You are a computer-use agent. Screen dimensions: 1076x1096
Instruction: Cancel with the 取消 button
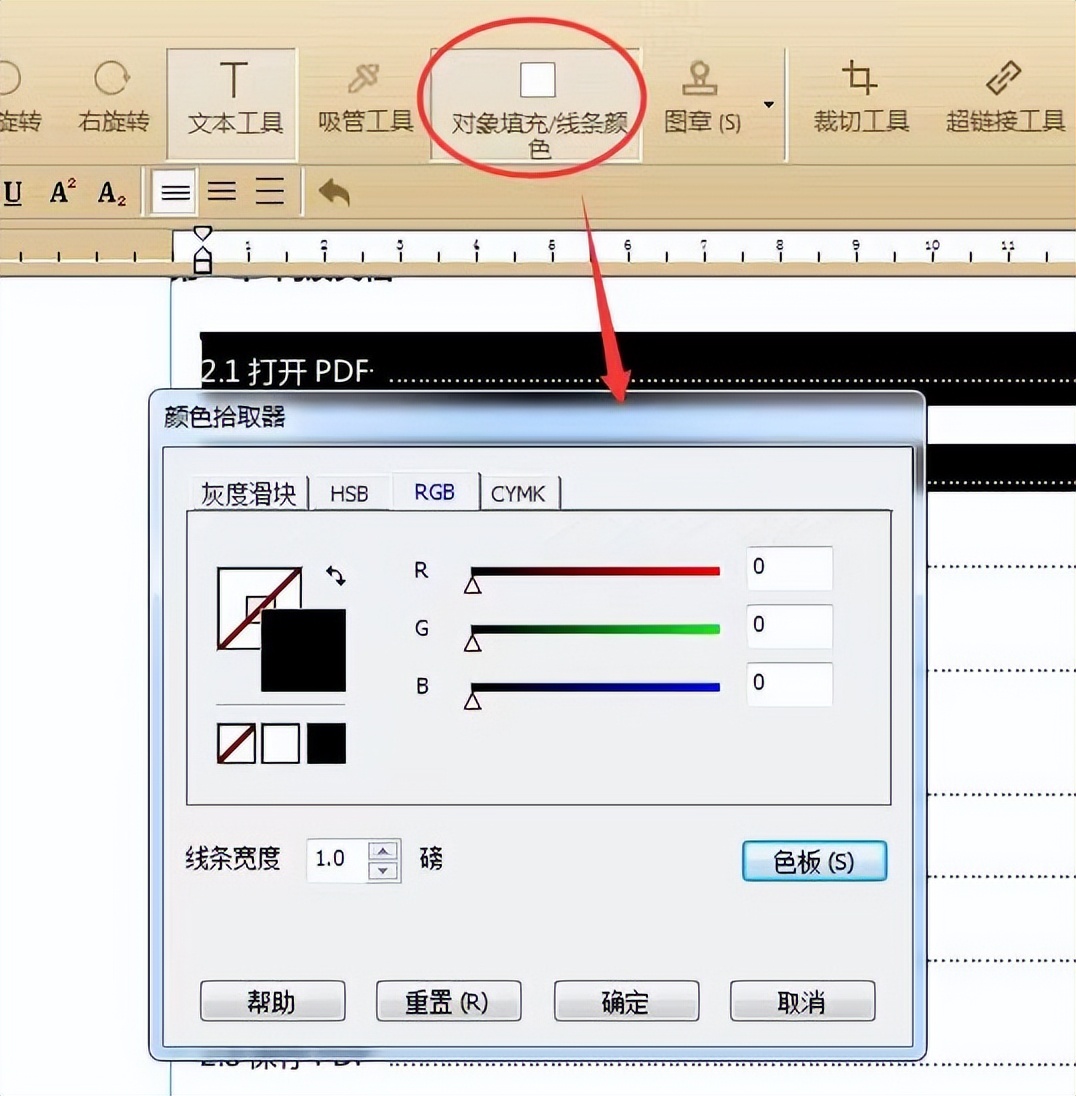(802, 1002)
